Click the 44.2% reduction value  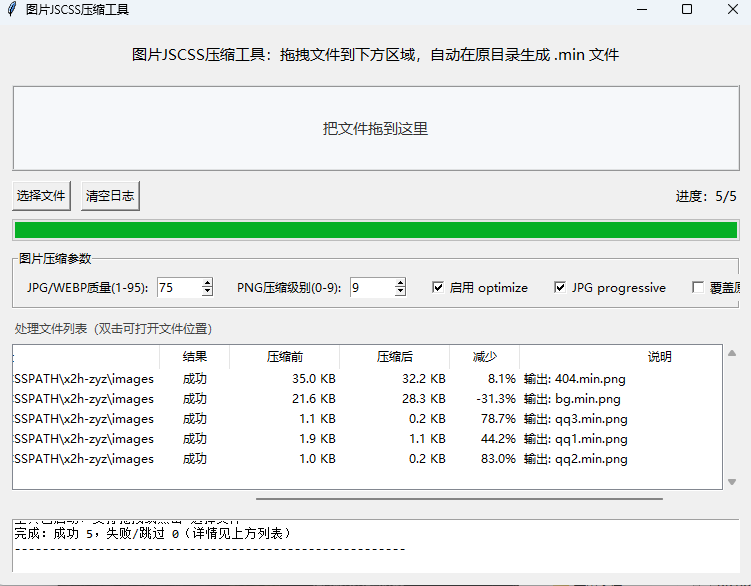pos(498,439)
